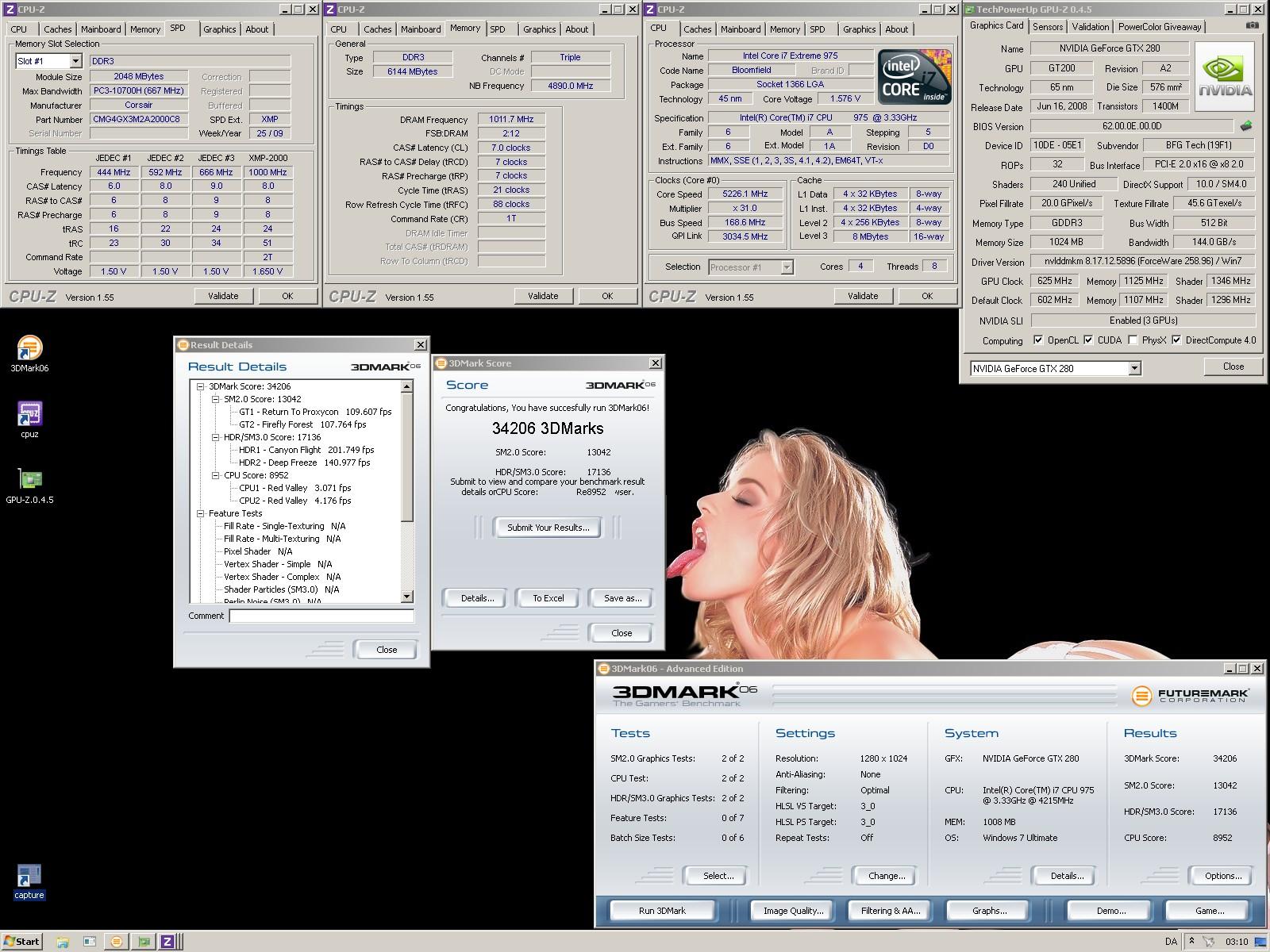Click scroll-down arrow in Result Details list
Screen dimensions: 1270x952
407,597
